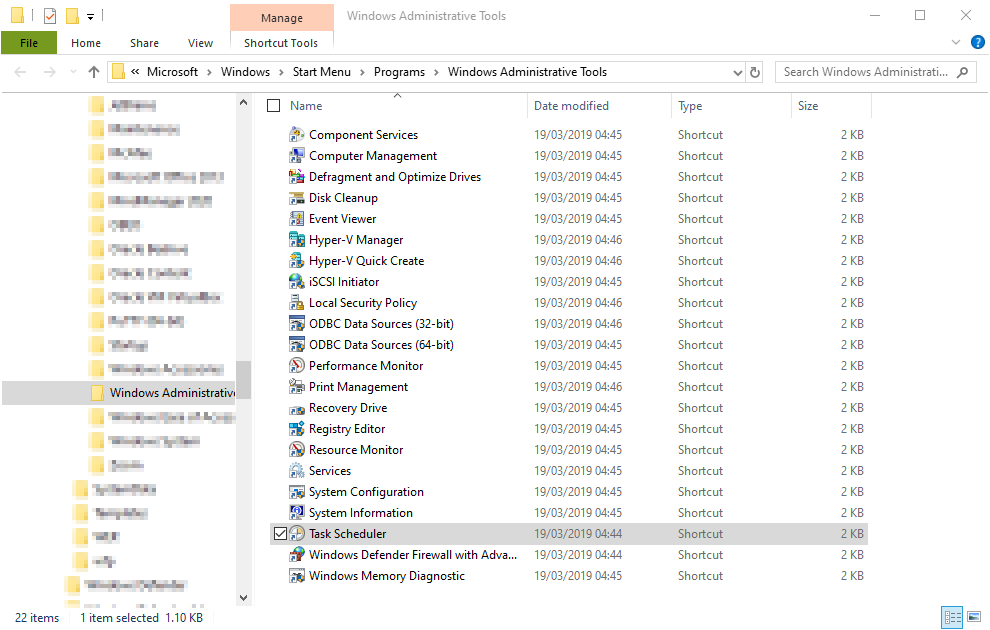Navigate to Start Menu in the address bar
The image size is (990, 630).
[321, 72]
